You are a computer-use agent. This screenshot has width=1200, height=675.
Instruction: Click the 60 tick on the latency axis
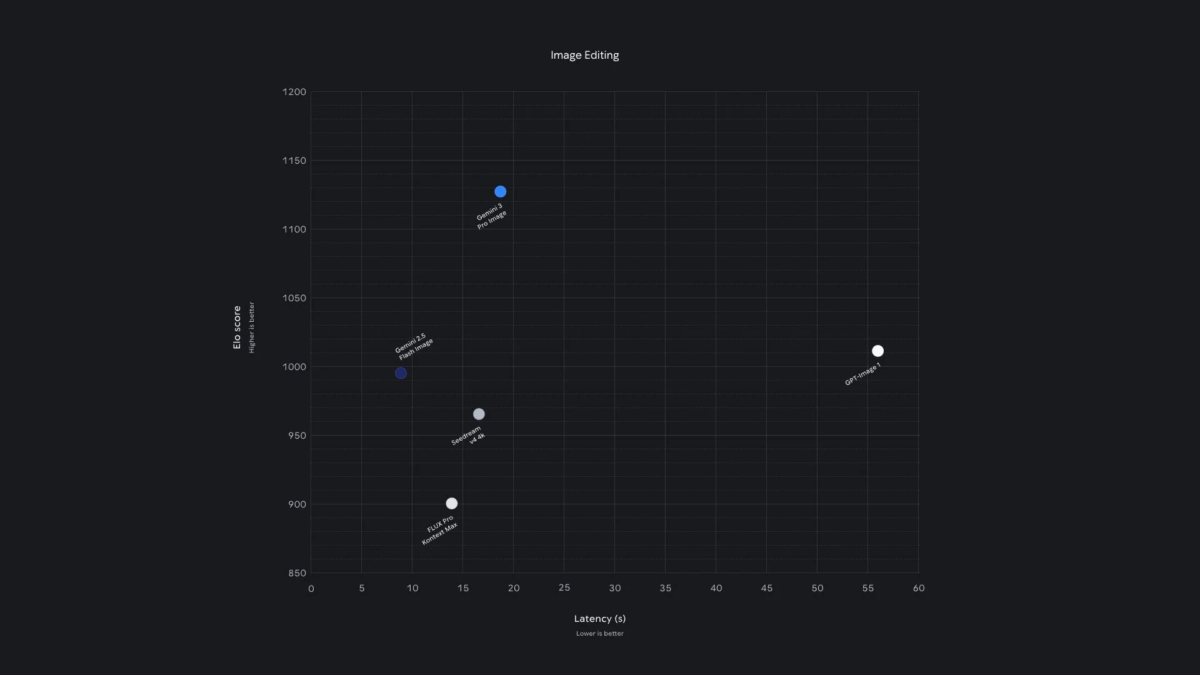pyautogui.click(x=918, y=588)
